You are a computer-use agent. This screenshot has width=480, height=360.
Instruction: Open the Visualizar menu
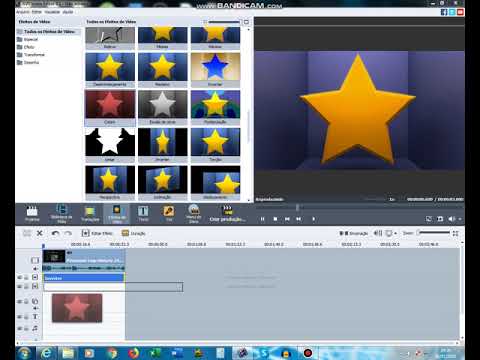pos(52,12)
